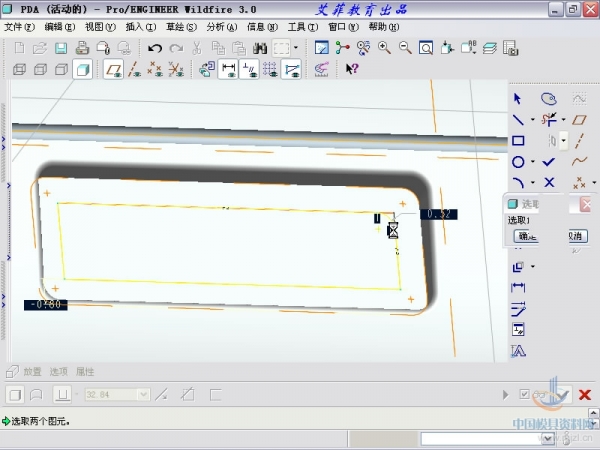Click the Zoom In magnifier icon

pyautogui.click(x=384, y=48)
